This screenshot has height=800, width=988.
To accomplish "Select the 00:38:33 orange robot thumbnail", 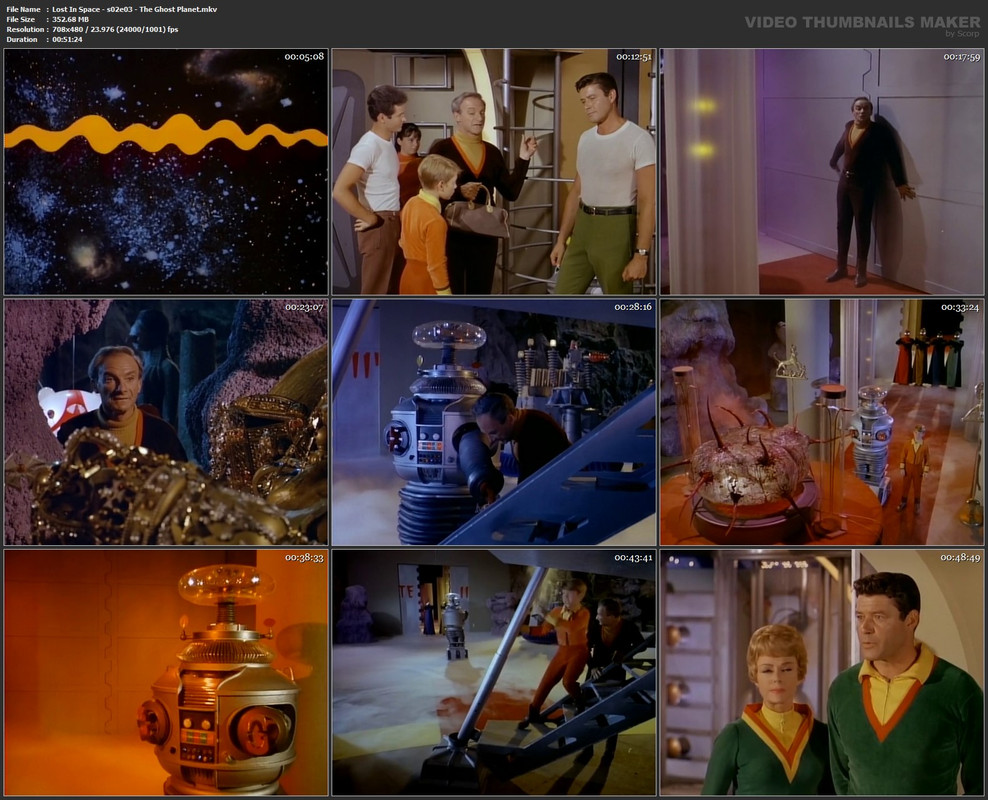I will 166,672.
